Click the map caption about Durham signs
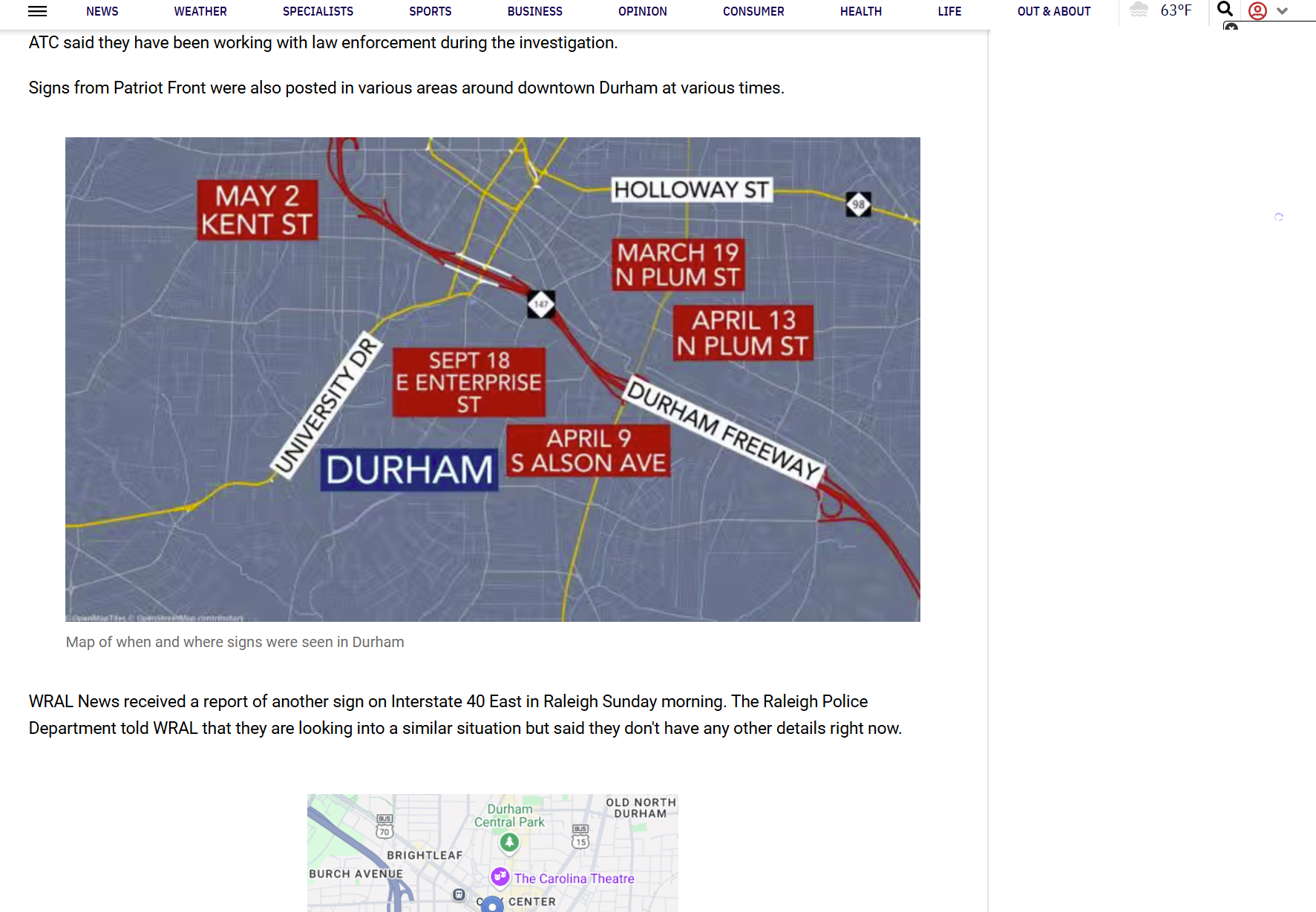The height and width of the screenshot is (912, 1316). pyautogui.click(x=235, y=642)
